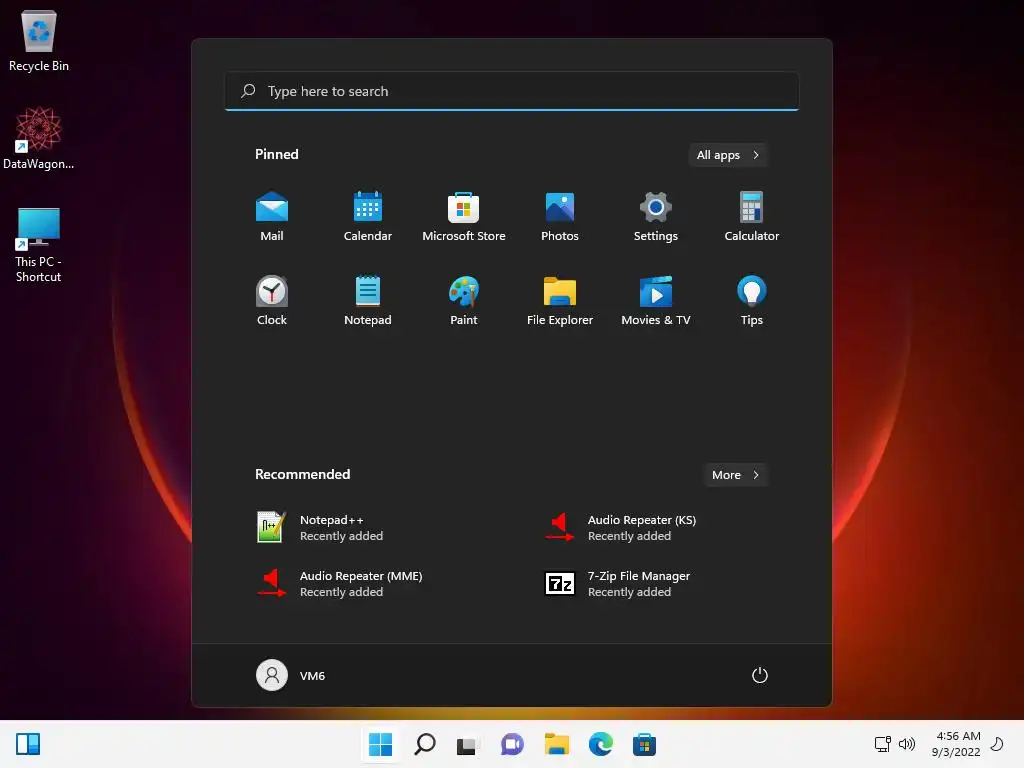Open Settings from the pinned apps

point(656,217)
